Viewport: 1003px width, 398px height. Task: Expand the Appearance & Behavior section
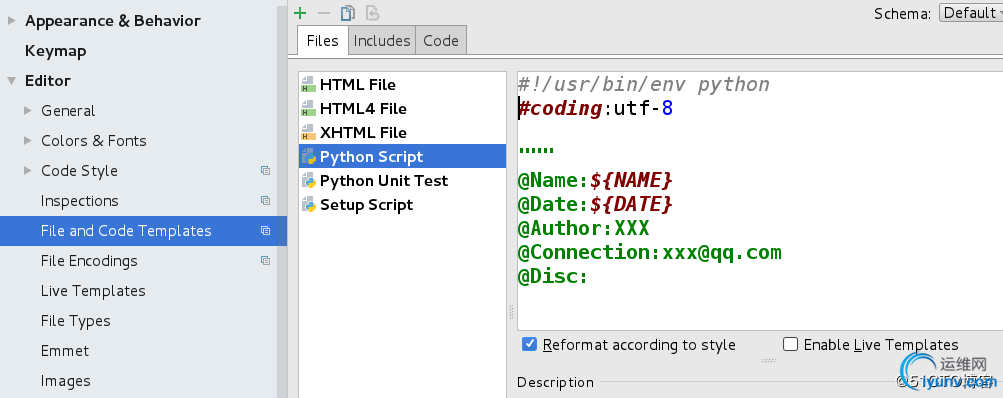(x=11, y=20)
